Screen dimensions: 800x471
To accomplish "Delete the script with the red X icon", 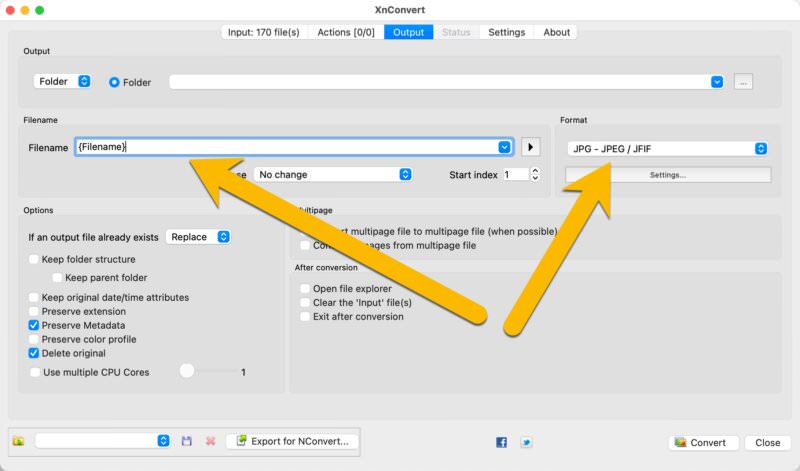I will (210, 441).
